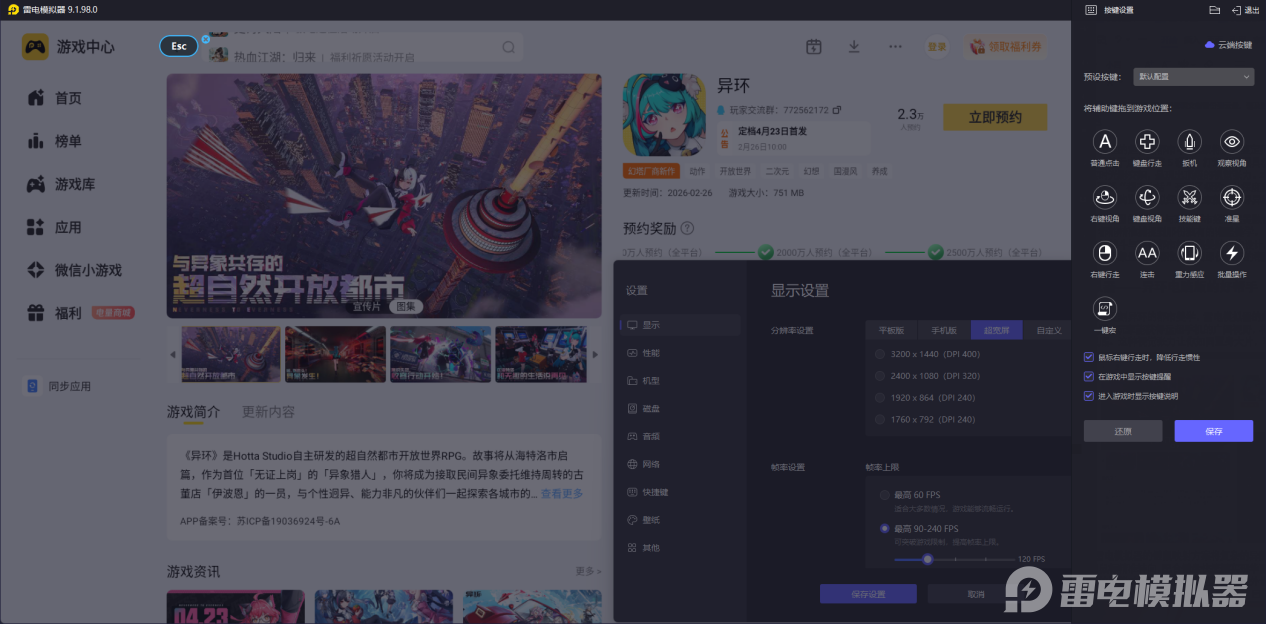Open 云端按键 cloud keymaps
Viewport: 1266px width, 624px height.
click(1228, 45)
